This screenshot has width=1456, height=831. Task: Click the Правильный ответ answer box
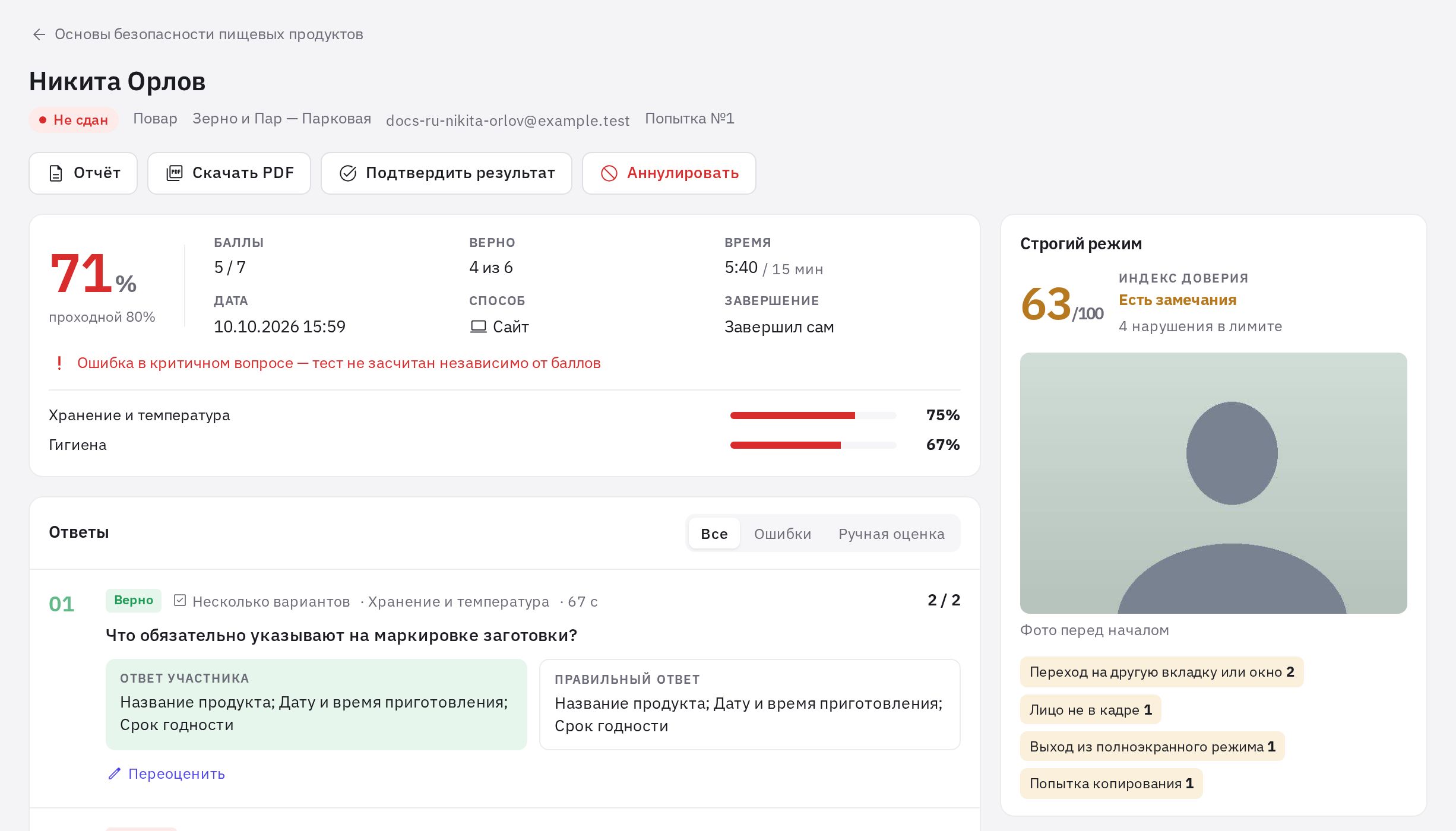pyautogui.click(x=750, y=705)
